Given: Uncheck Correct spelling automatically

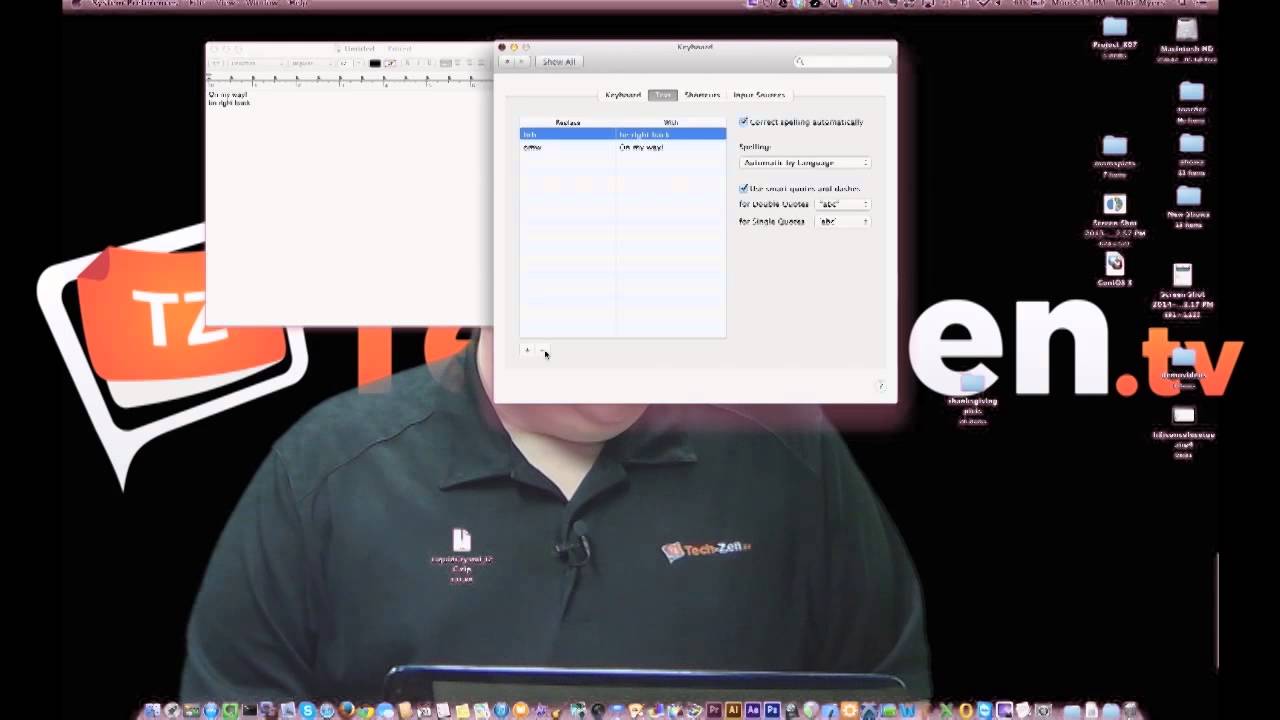Looking at the screenshot, I should [744, 122].
